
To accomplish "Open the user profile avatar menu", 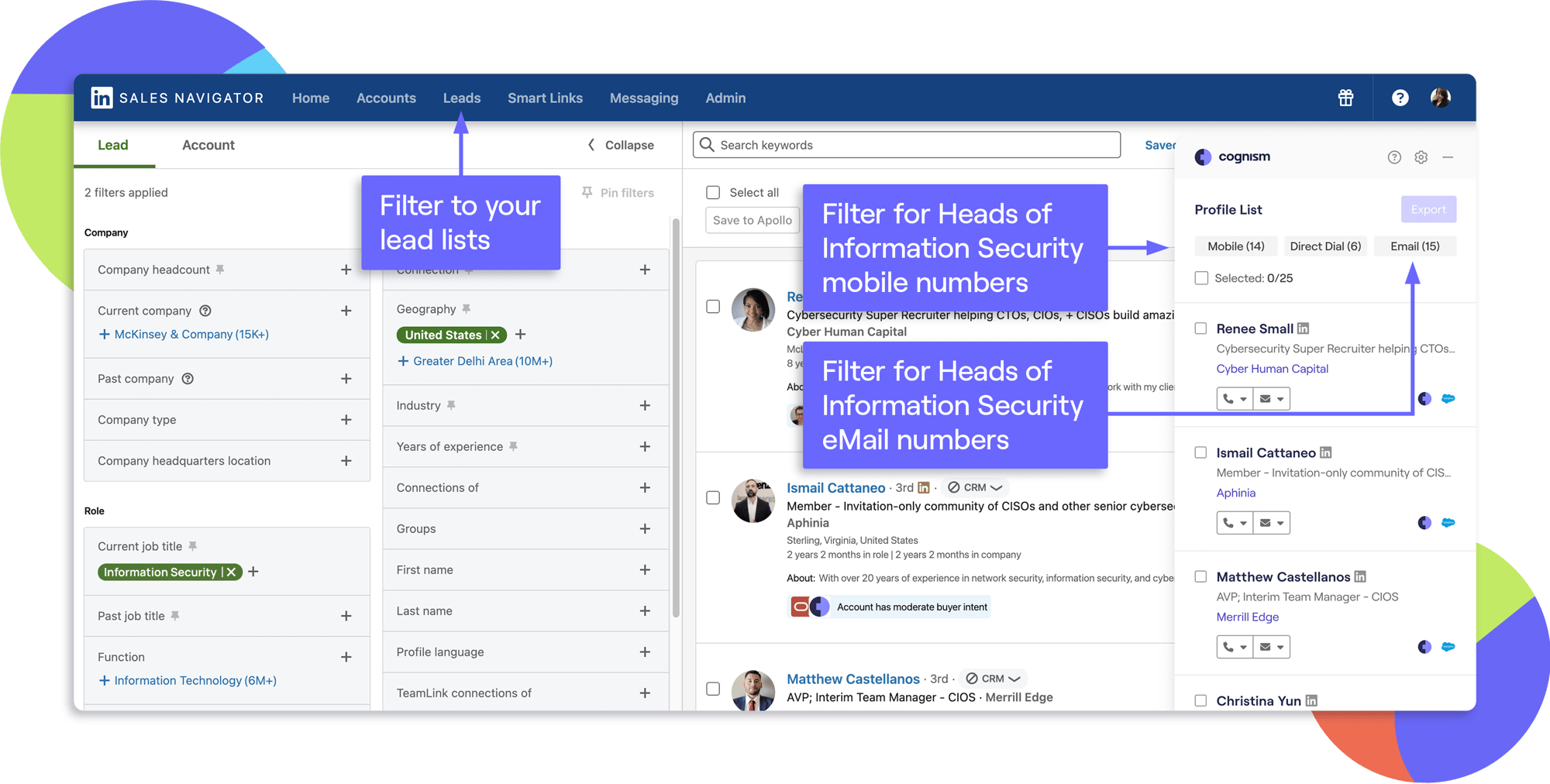I will click(1440, 98).
